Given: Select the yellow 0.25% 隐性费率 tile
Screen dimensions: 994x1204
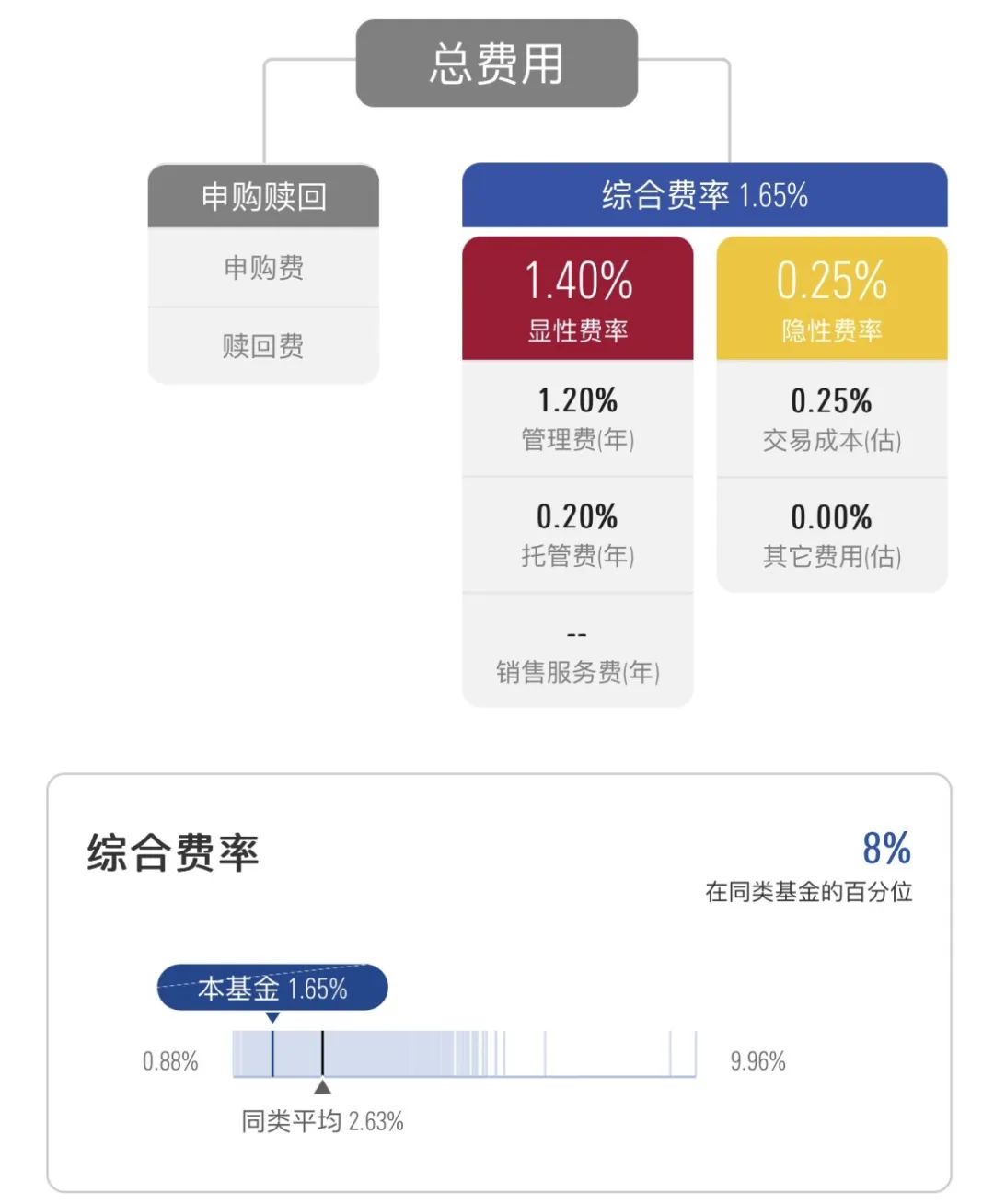Looking at the screenshot, I should (x=832, y=298).
